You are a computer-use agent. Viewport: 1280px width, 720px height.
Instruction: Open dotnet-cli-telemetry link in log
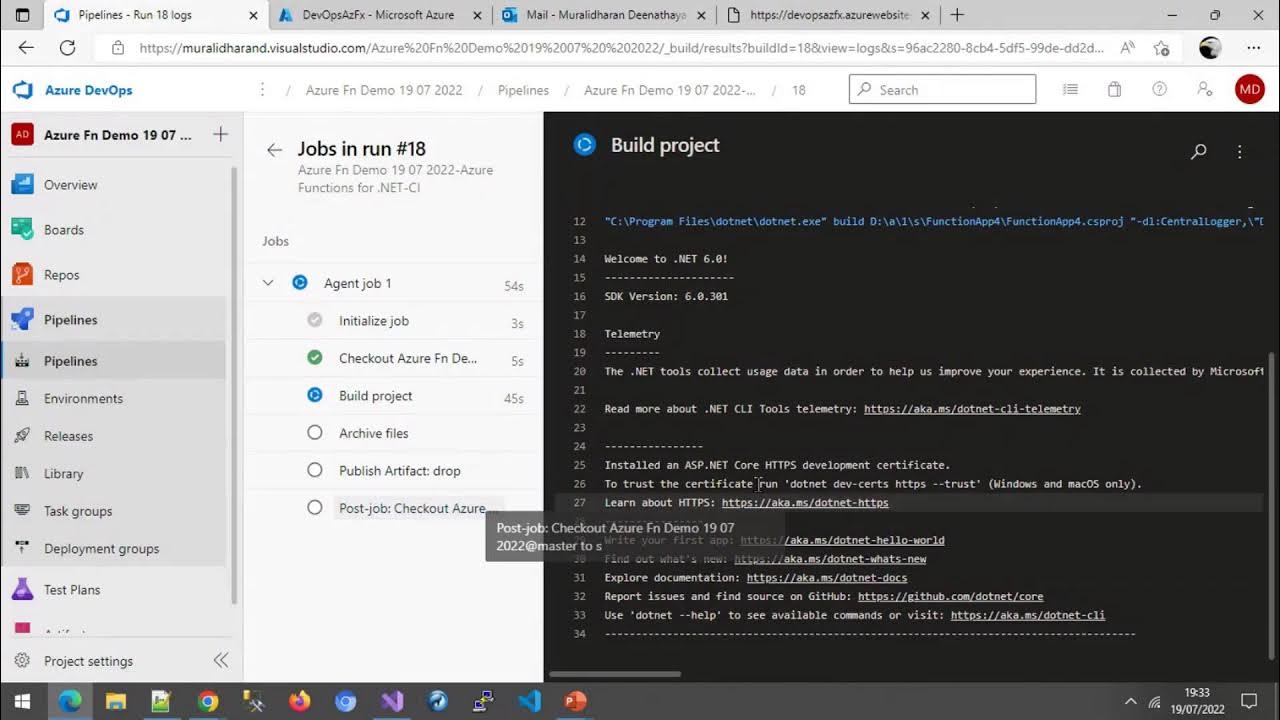pyautogui.click(x=972, y=409)
